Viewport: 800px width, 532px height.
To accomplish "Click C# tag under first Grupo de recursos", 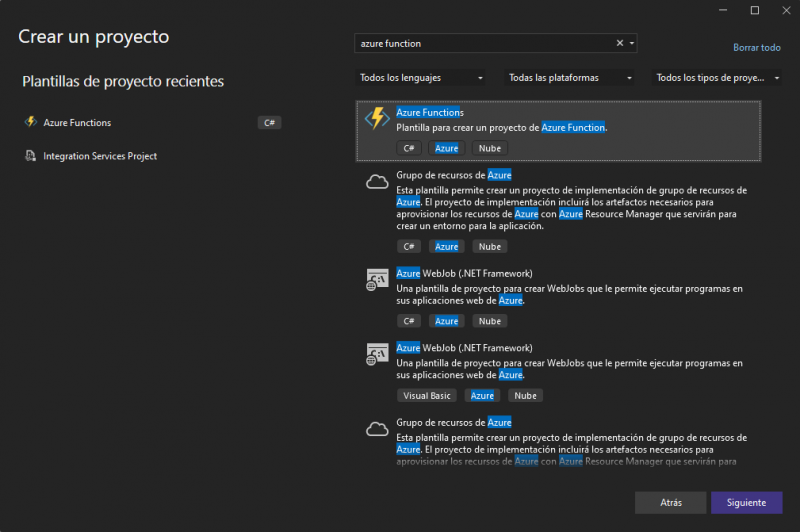I will click(409, 246).
